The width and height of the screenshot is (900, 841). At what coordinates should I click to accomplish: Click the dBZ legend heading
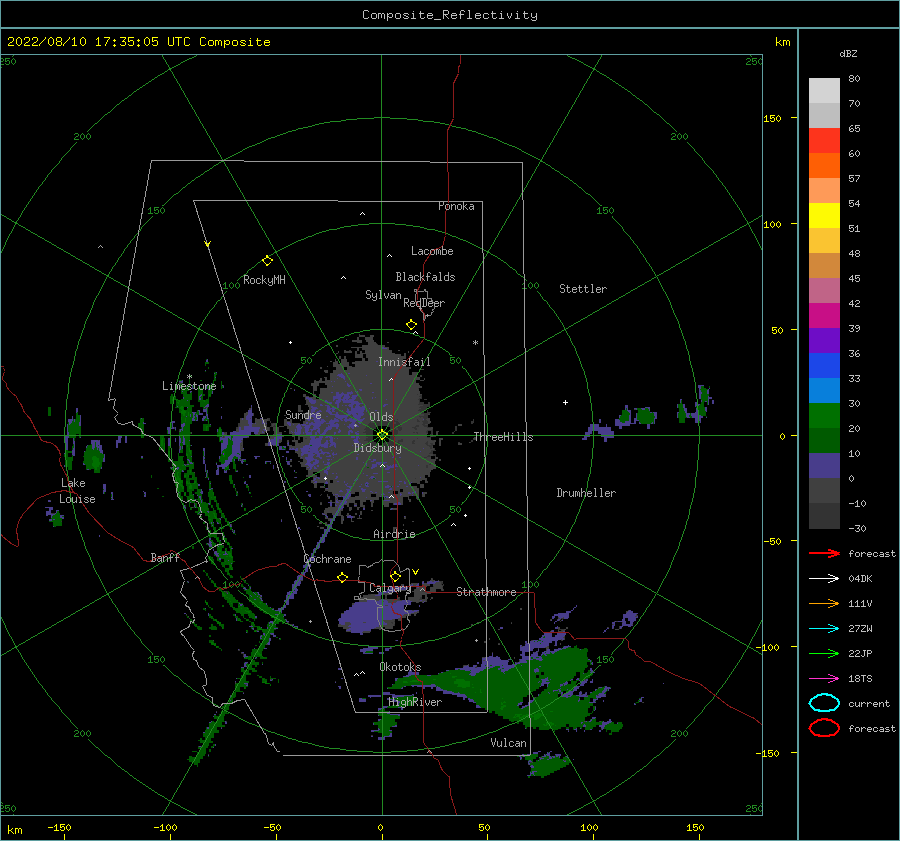(x=848, y=53)
